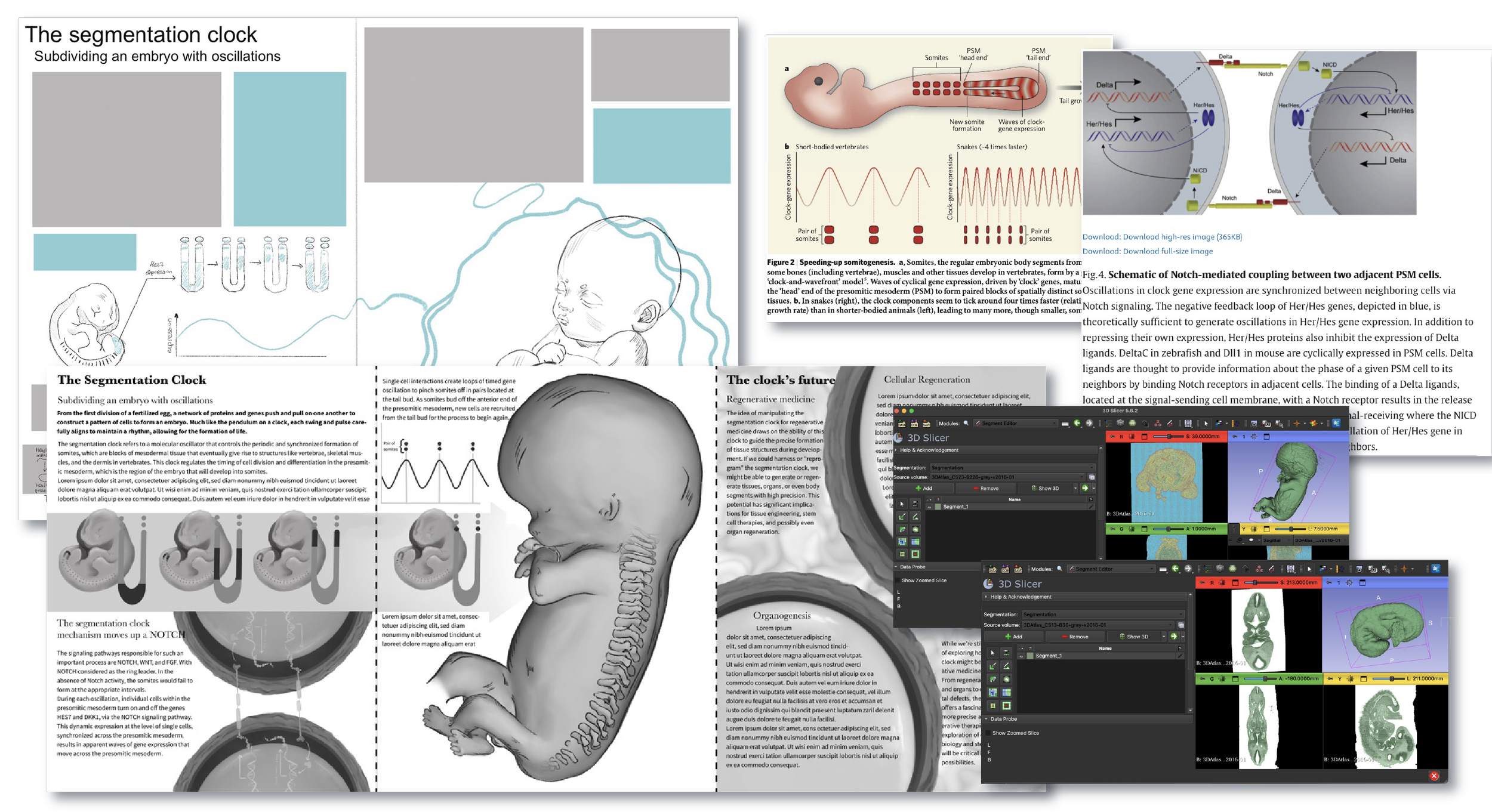Click the green forward arrow beside lower Show 3D
1492x812 pixels.
point(1174,637)
